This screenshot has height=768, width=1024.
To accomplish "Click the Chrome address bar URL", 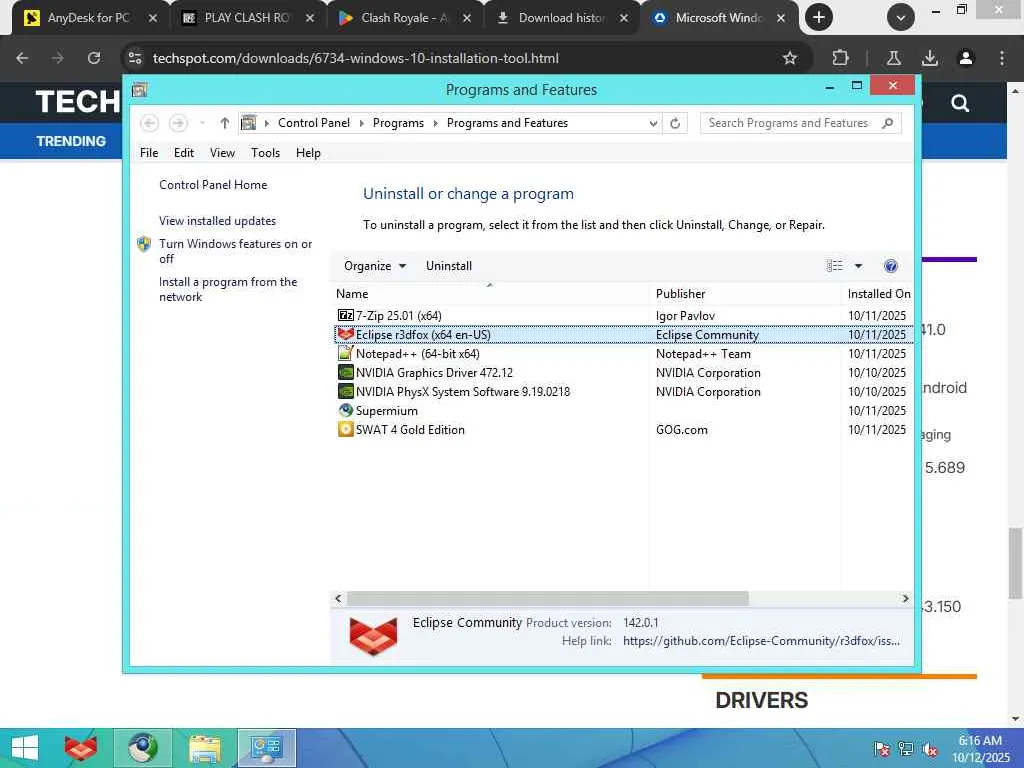I will pyautogui.click(x=355, y=58).
